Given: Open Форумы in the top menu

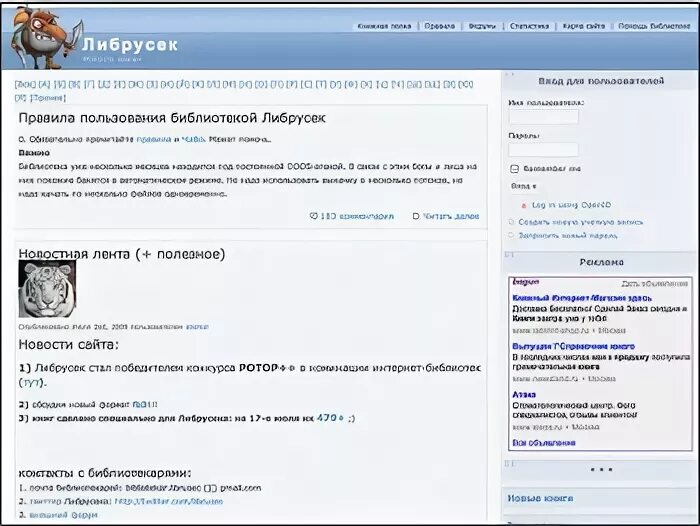Looking at the screenshot, I should 482,26.
